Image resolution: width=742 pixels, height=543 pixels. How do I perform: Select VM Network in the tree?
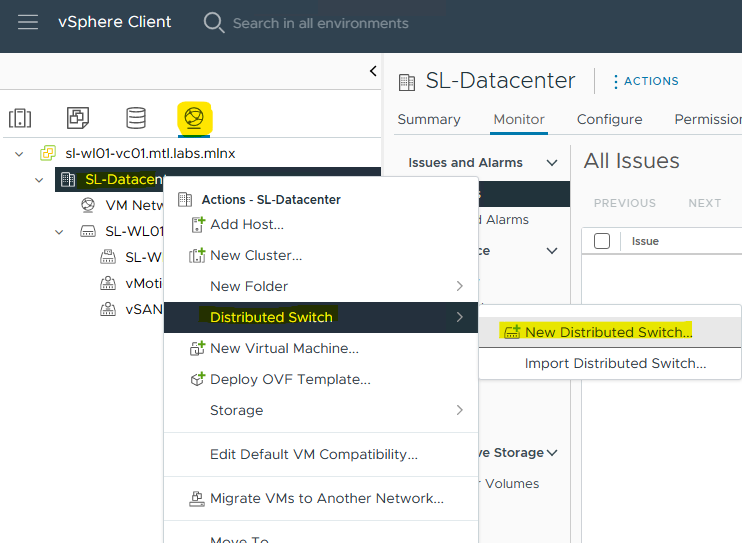coord(134,205)
